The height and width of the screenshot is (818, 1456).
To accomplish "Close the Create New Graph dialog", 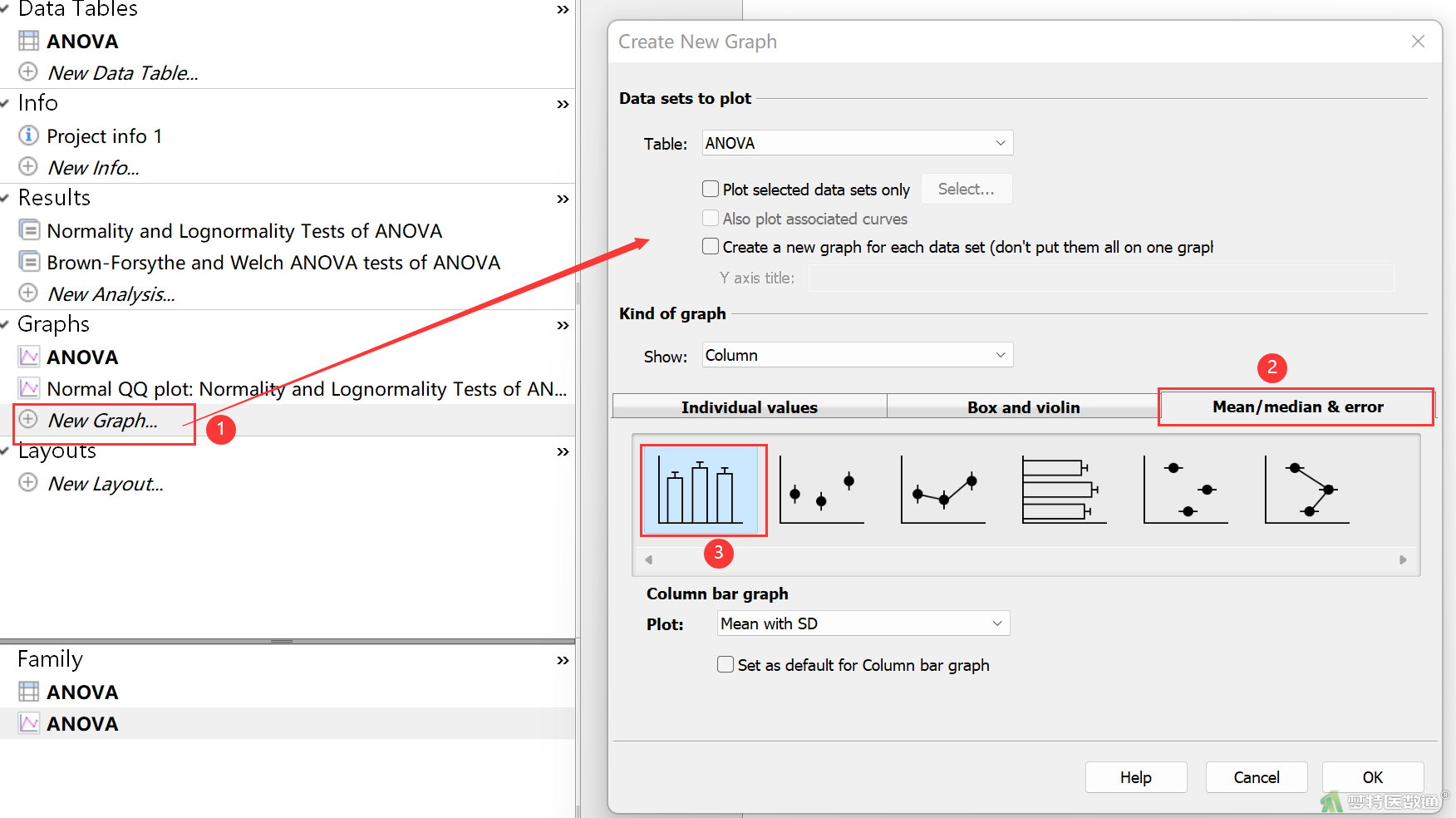I will click(x=1418, y=42).
